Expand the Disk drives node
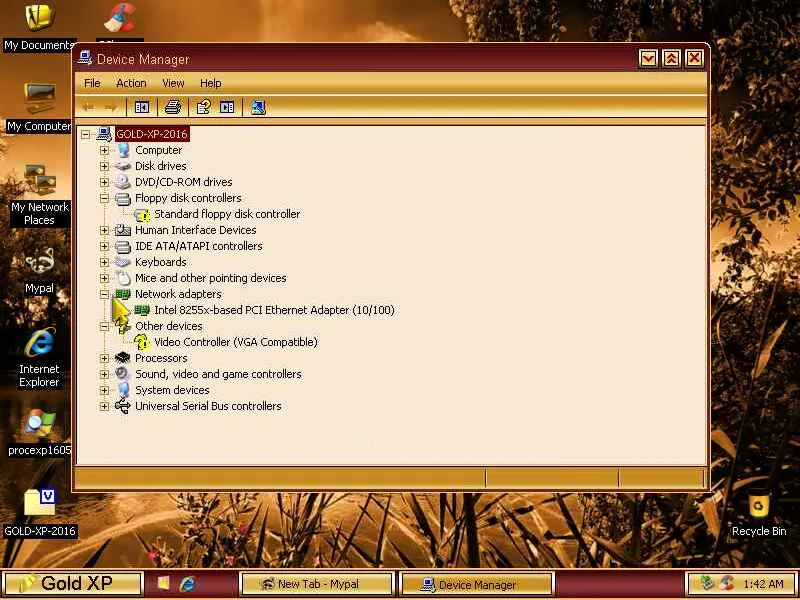 (x=105, y=166)
